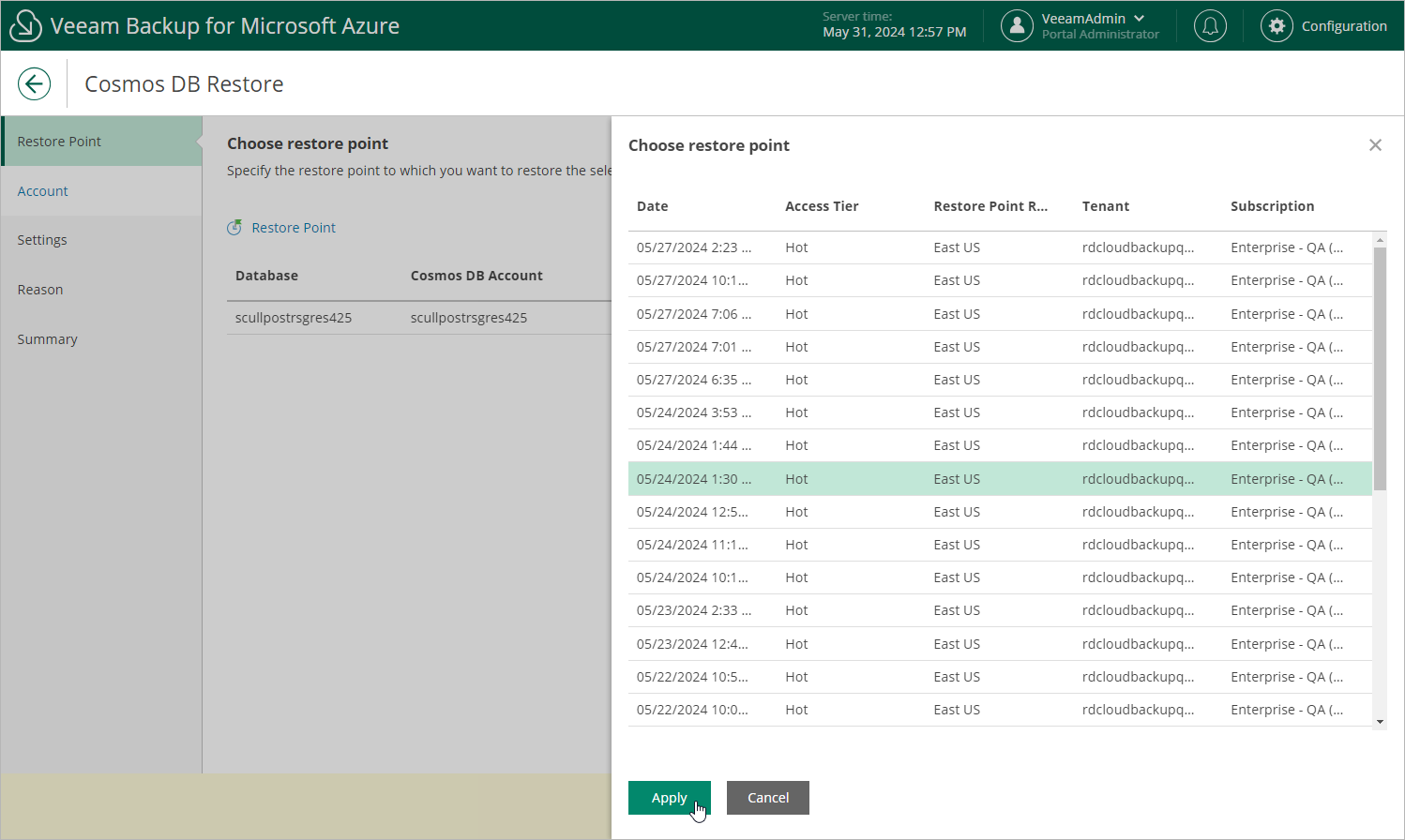The image size is (1405, 840).
Task: Click the Veeam logo icon
Action: [x=25, y=25]
